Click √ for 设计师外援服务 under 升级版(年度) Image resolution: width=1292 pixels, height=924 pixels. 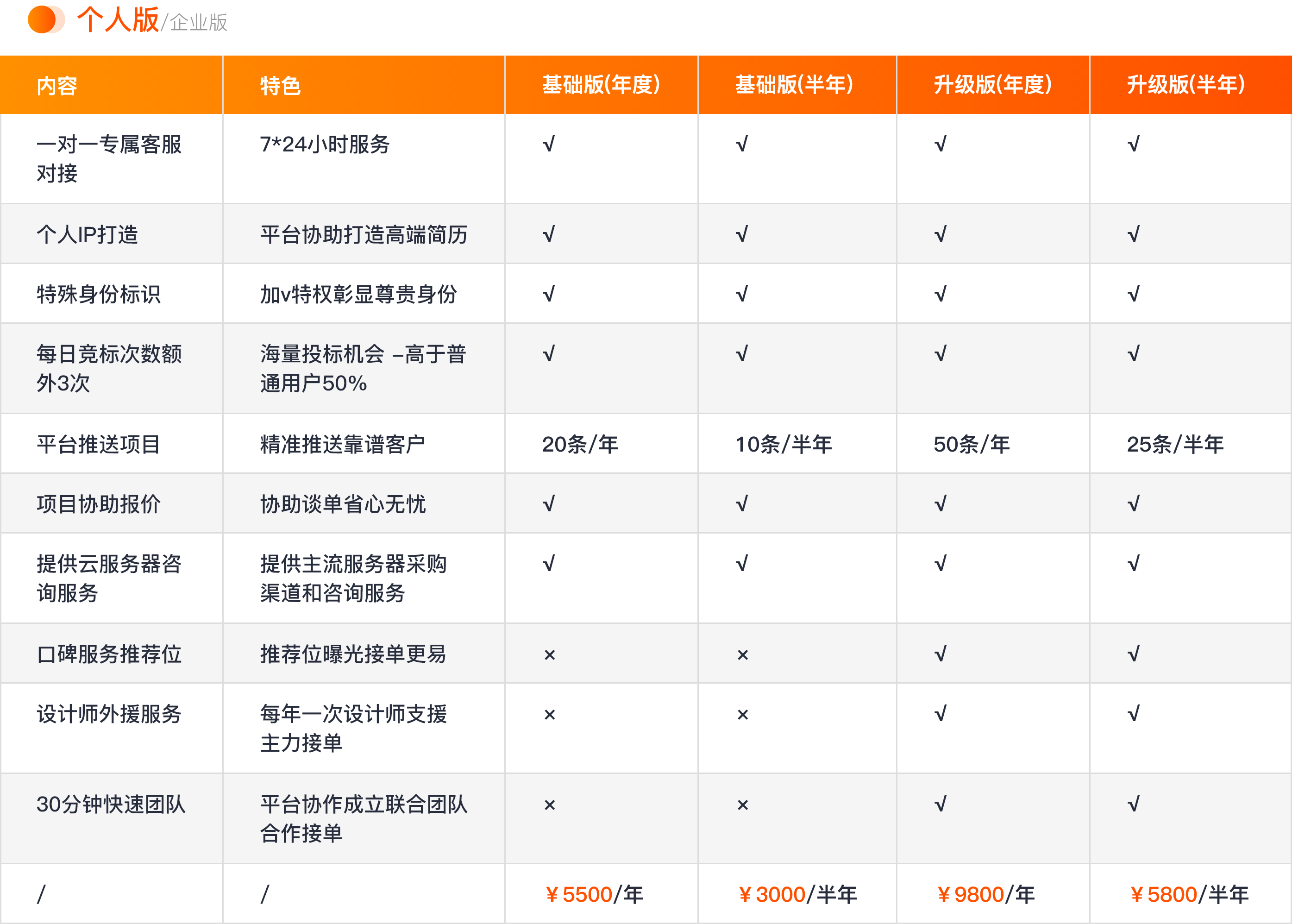pyautogui.click(x=941, y=713)
